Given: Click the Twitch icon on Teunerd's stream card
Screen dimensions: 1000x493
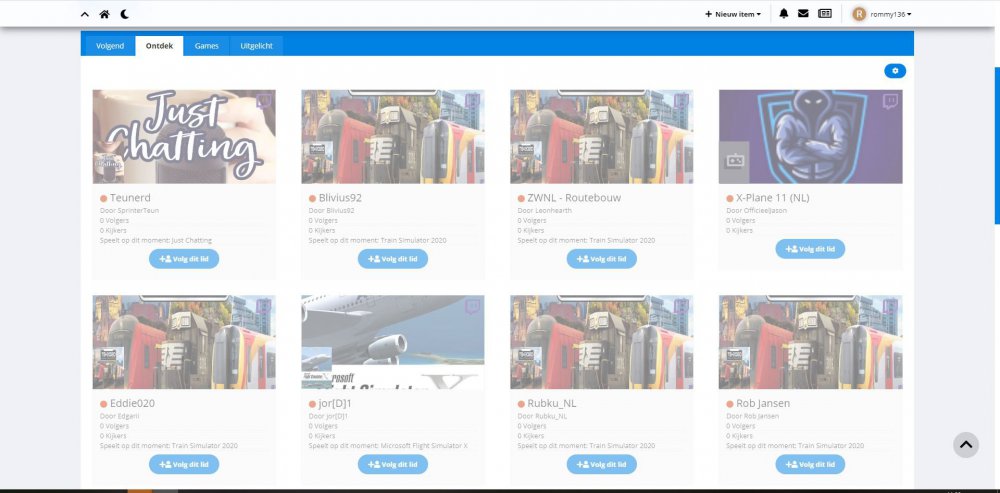Looking at the screenshot, I should [x=263, y=102].
